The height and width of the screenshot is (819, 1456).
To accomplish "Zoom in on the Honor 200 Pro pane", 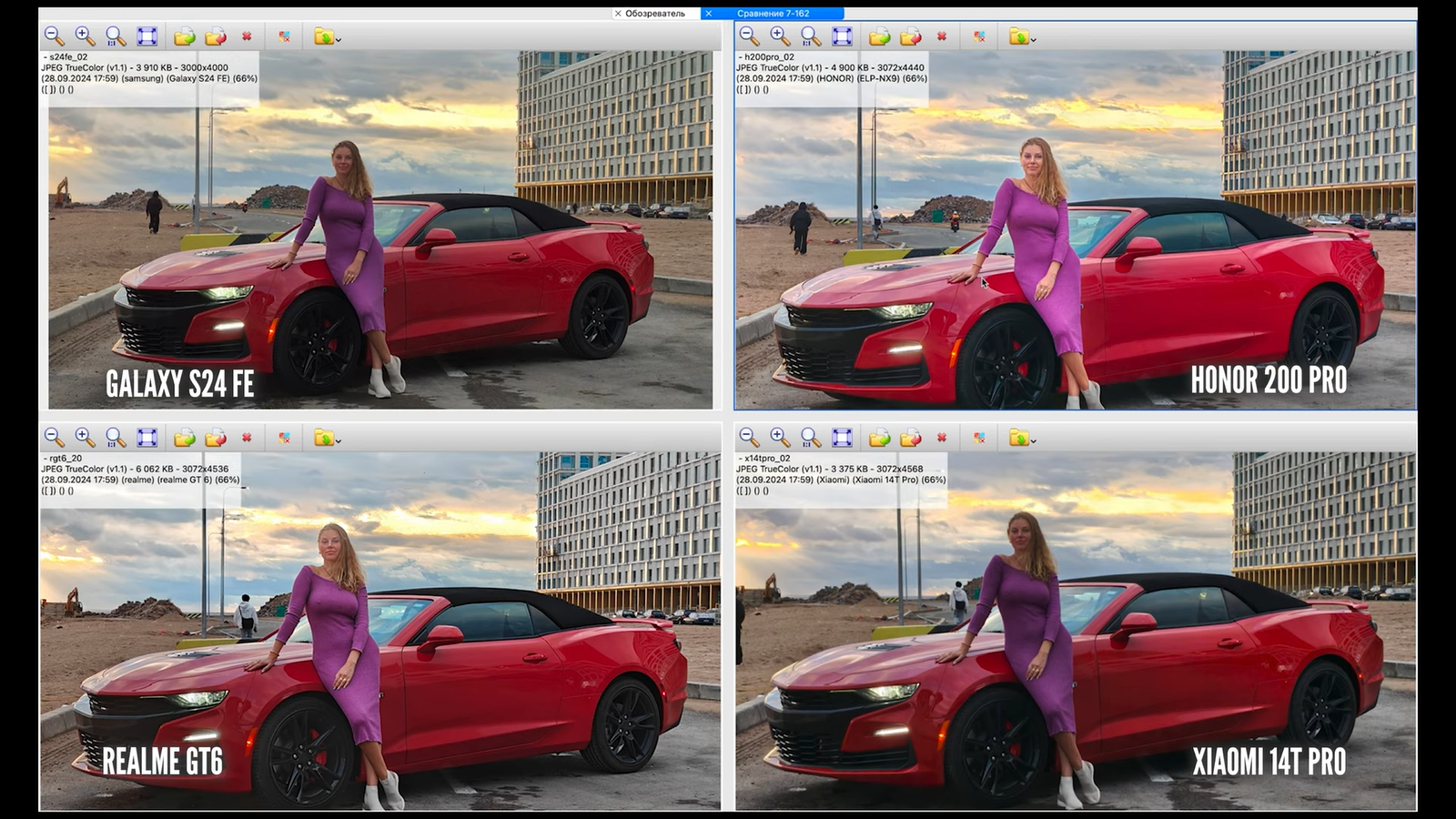I will tap(780, 36).
